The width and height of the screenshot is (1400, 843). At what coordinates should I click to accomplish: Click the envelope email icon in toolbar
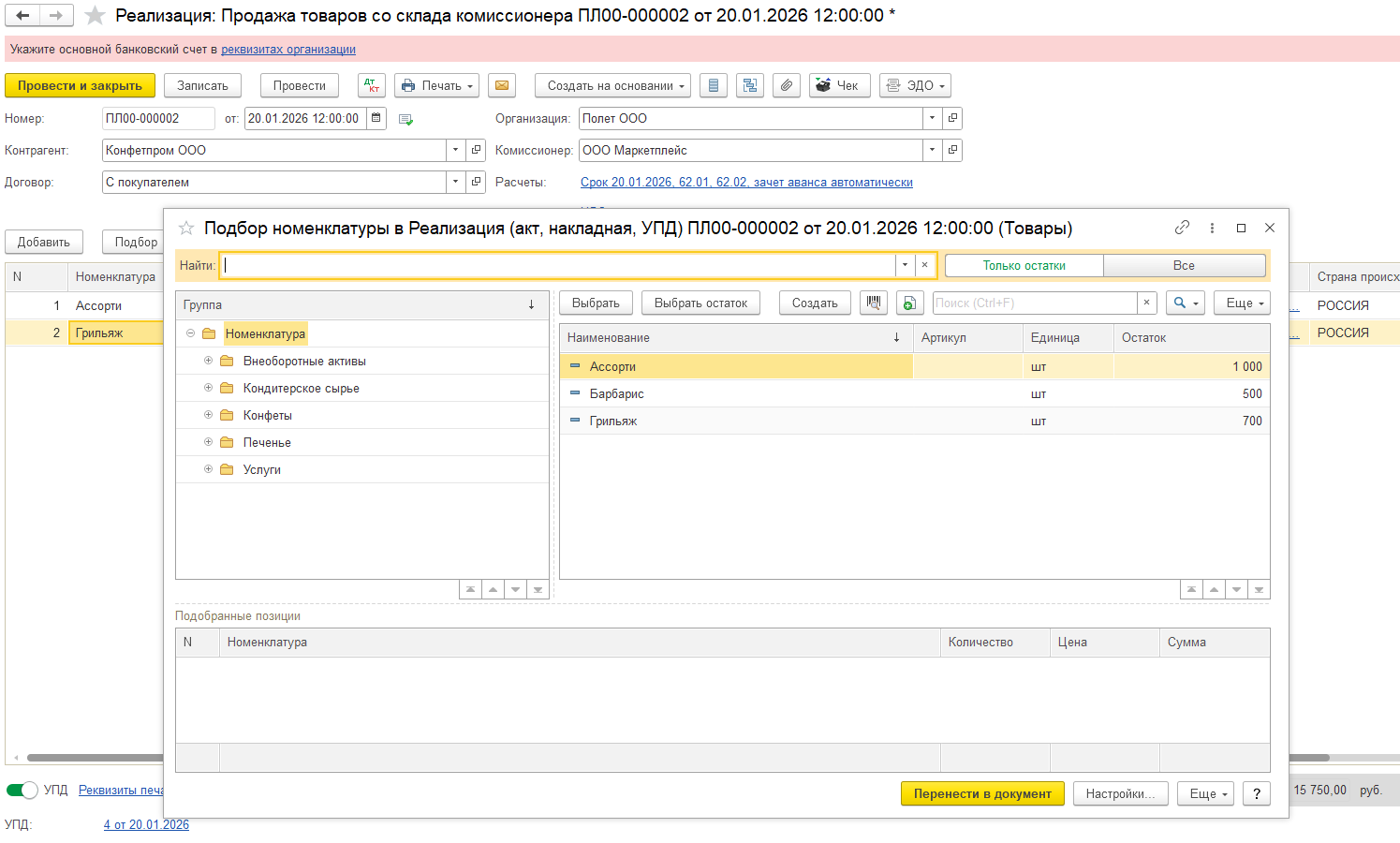[x=502, y=85]
